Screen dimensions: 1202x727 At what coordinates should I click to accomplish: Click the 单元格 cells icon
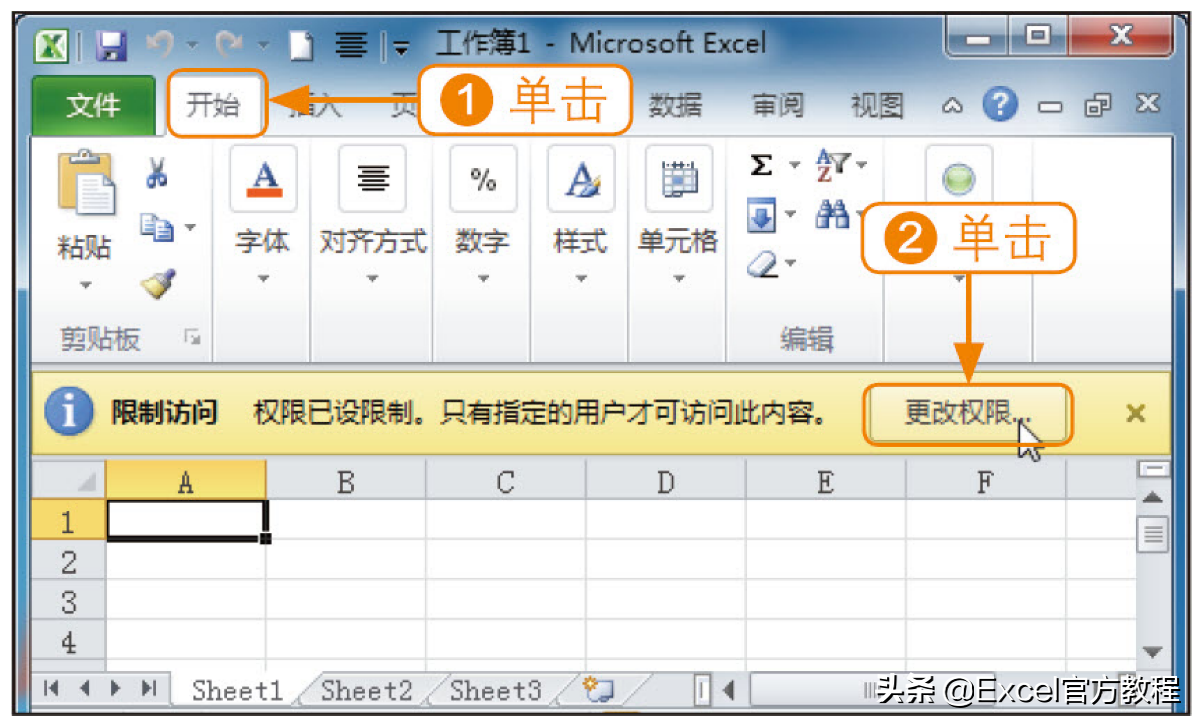678,179
